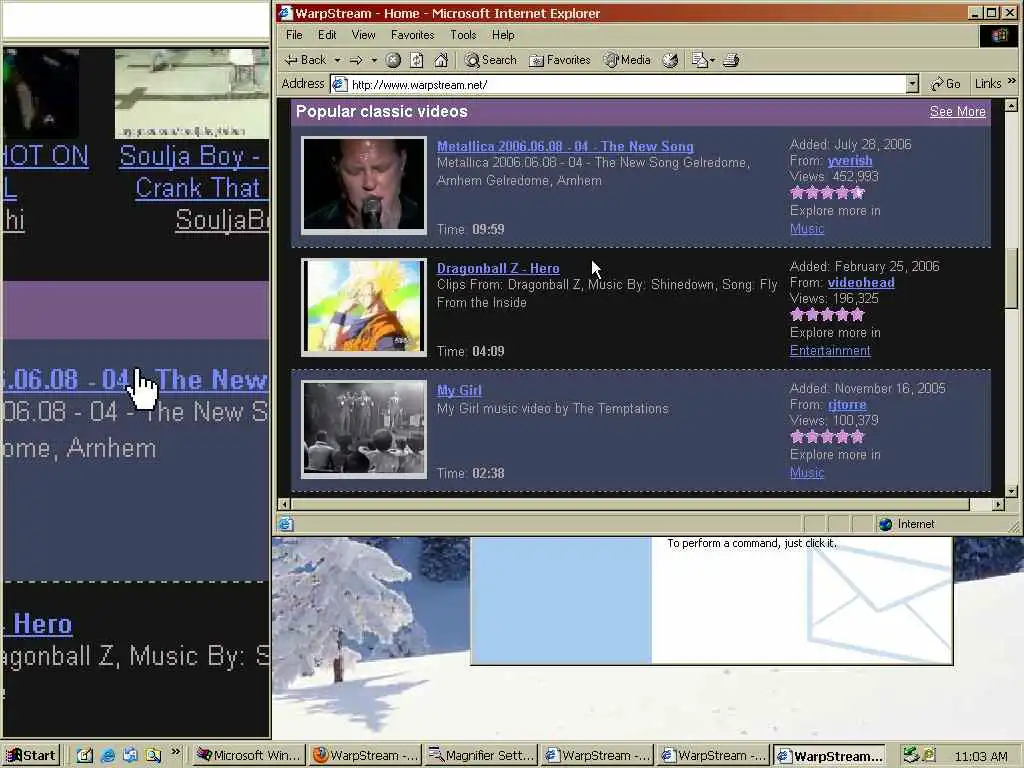Viewport: 1024px width, 768px height.
Task: Open uploader profile rjtorre
Action: click(847, 405)
